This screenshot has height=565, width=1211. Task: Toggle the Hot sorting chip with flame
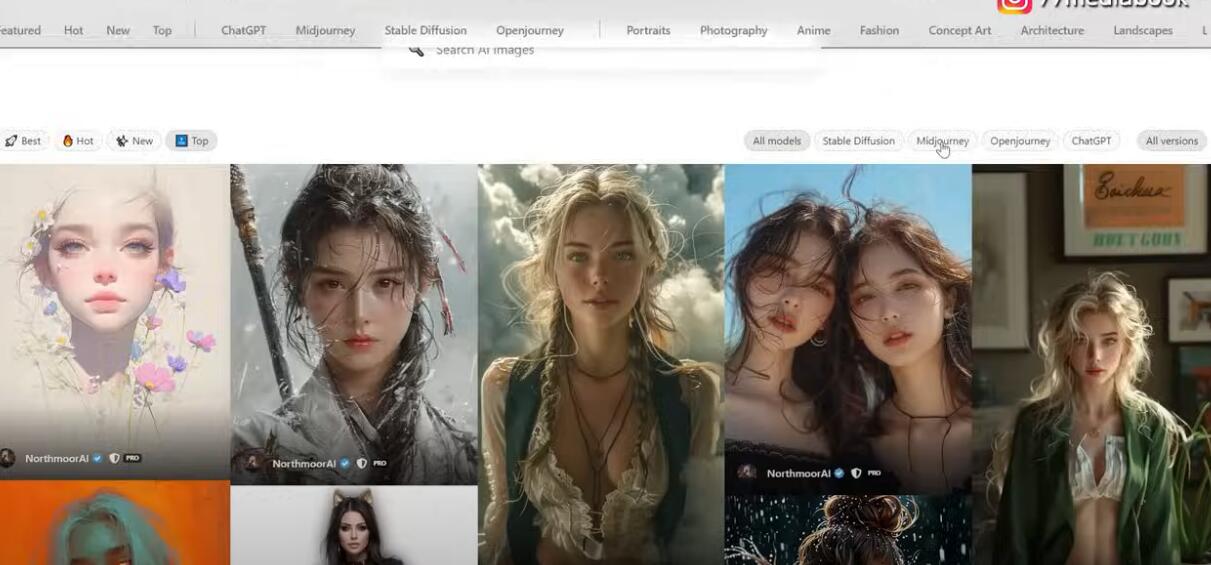78,141
